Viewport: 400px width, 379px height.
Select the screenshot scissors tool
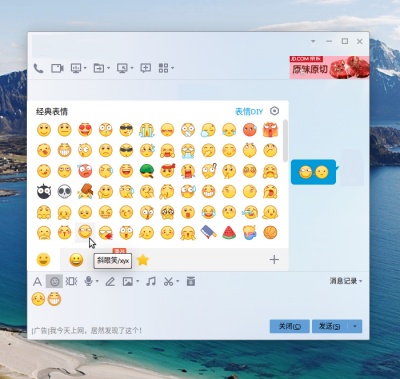point(168,282)
